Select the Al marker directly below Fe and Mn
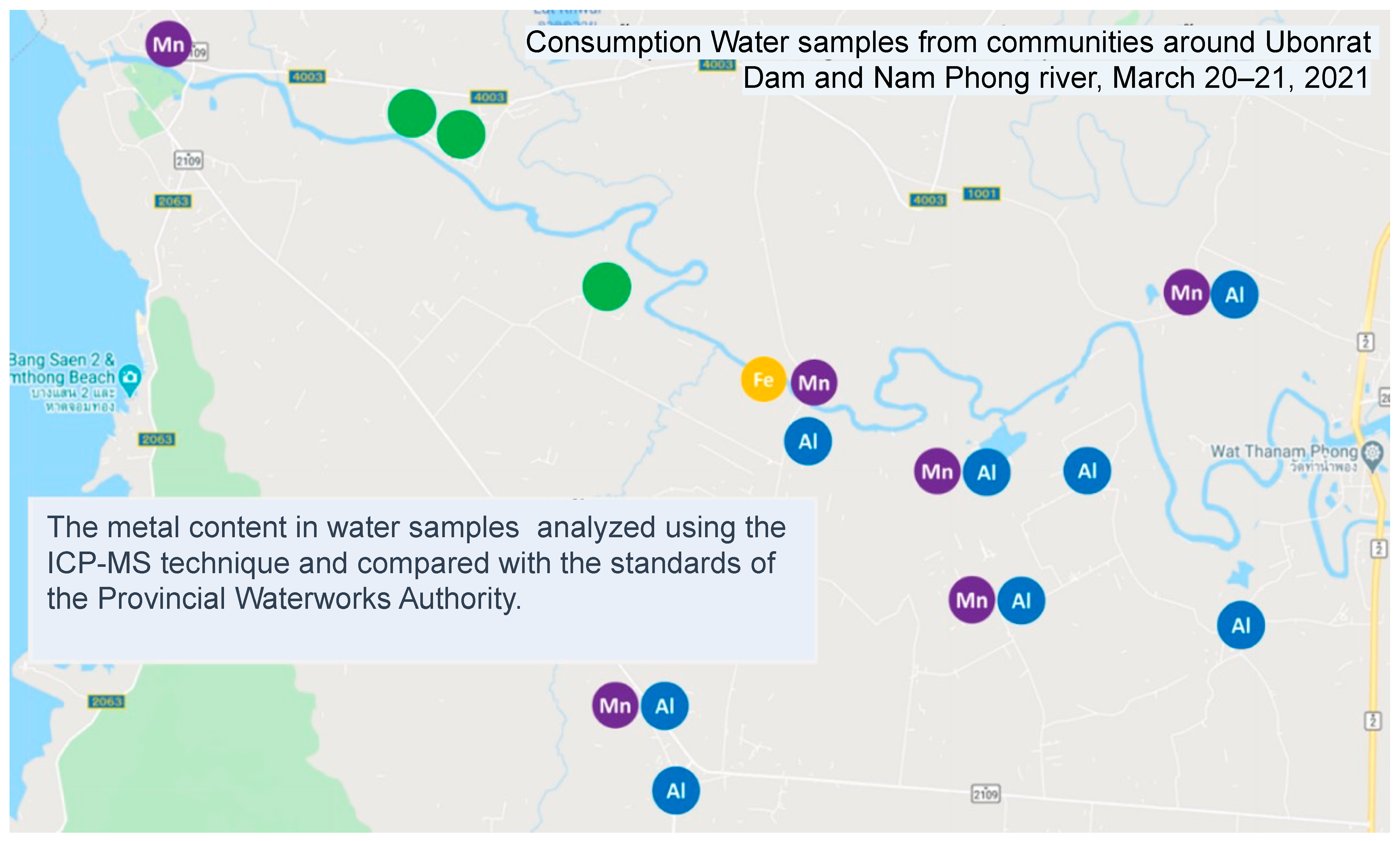The image size is (1400, 841). tap(808, 441)
